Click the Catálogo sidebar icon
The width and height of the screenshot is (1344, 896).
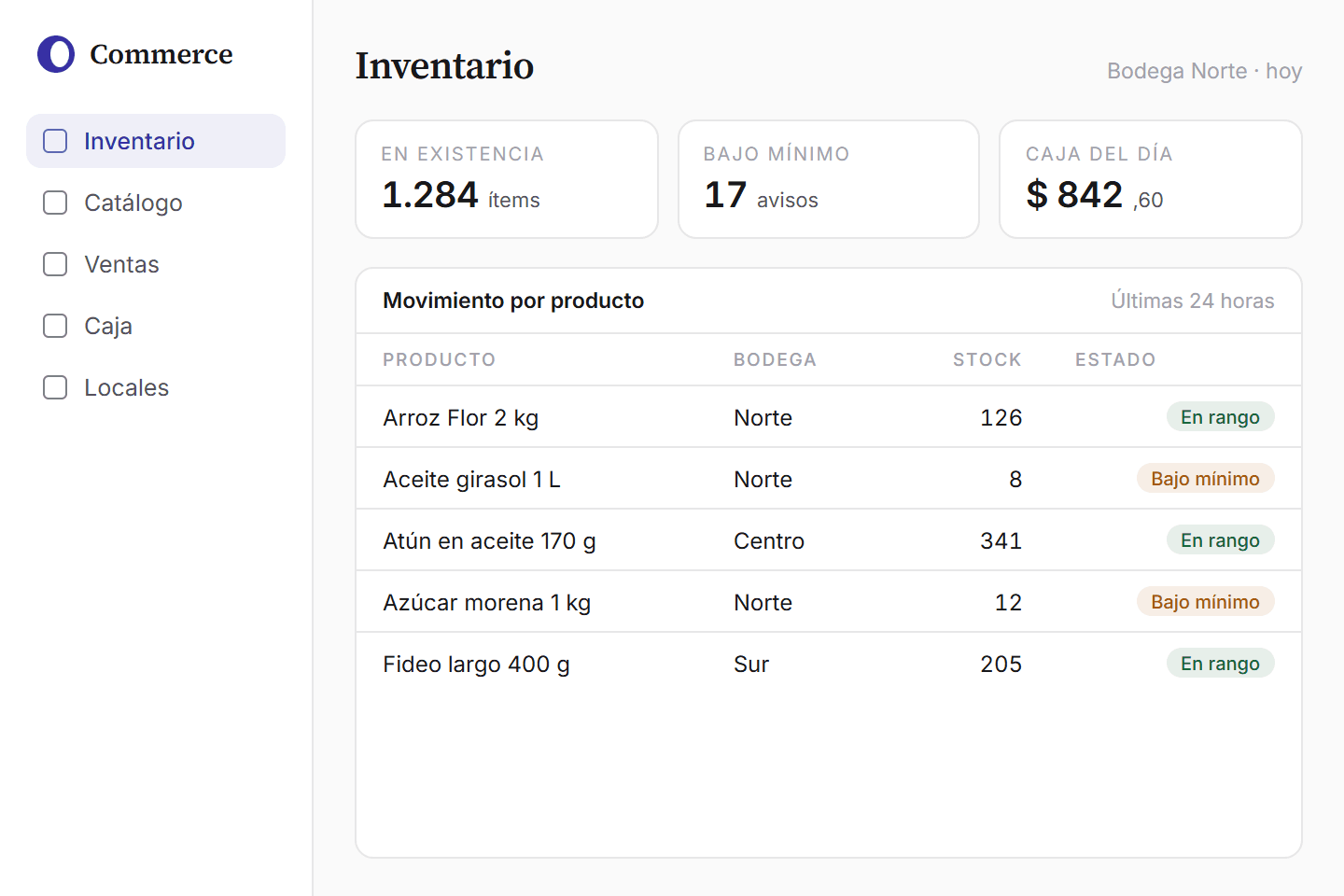pos(55,203)
